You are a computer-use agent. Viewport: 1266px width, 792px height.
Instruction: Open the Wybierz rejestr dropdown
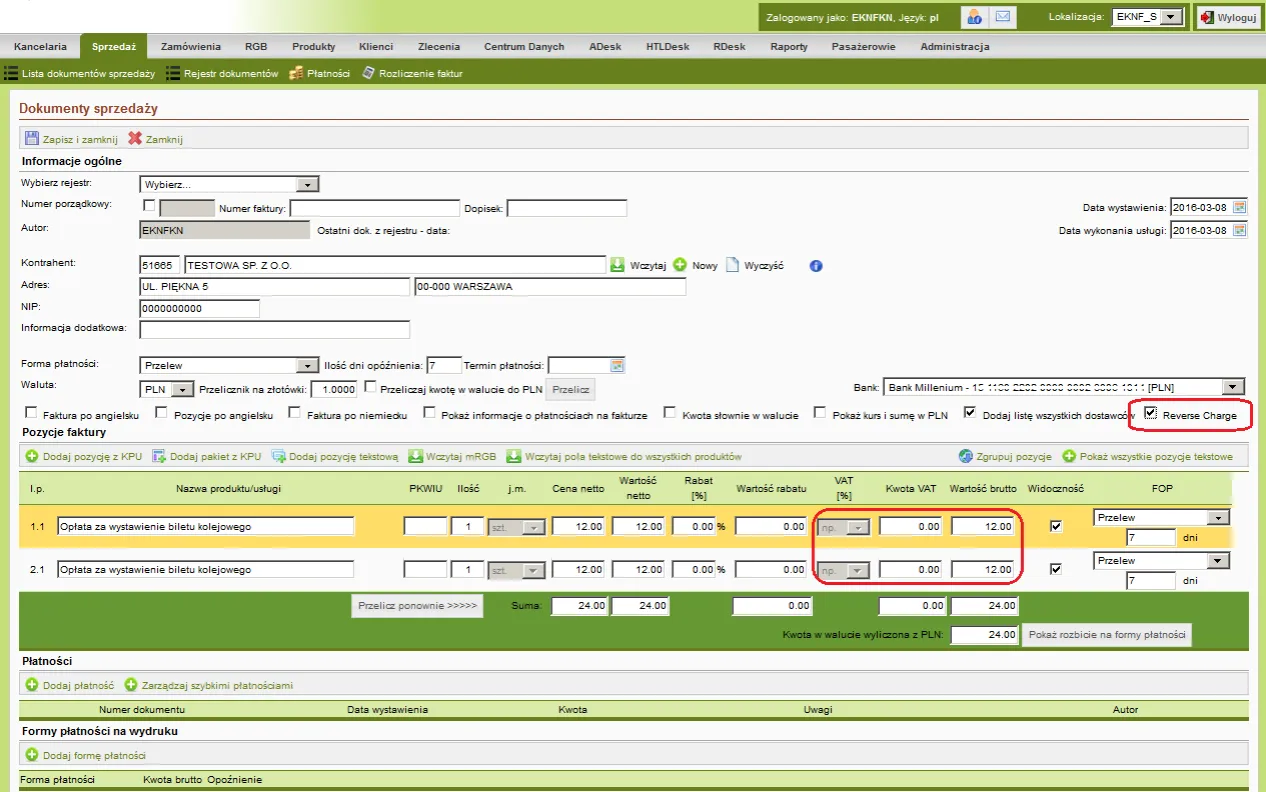pyautogui.click(x=228, y=185)
